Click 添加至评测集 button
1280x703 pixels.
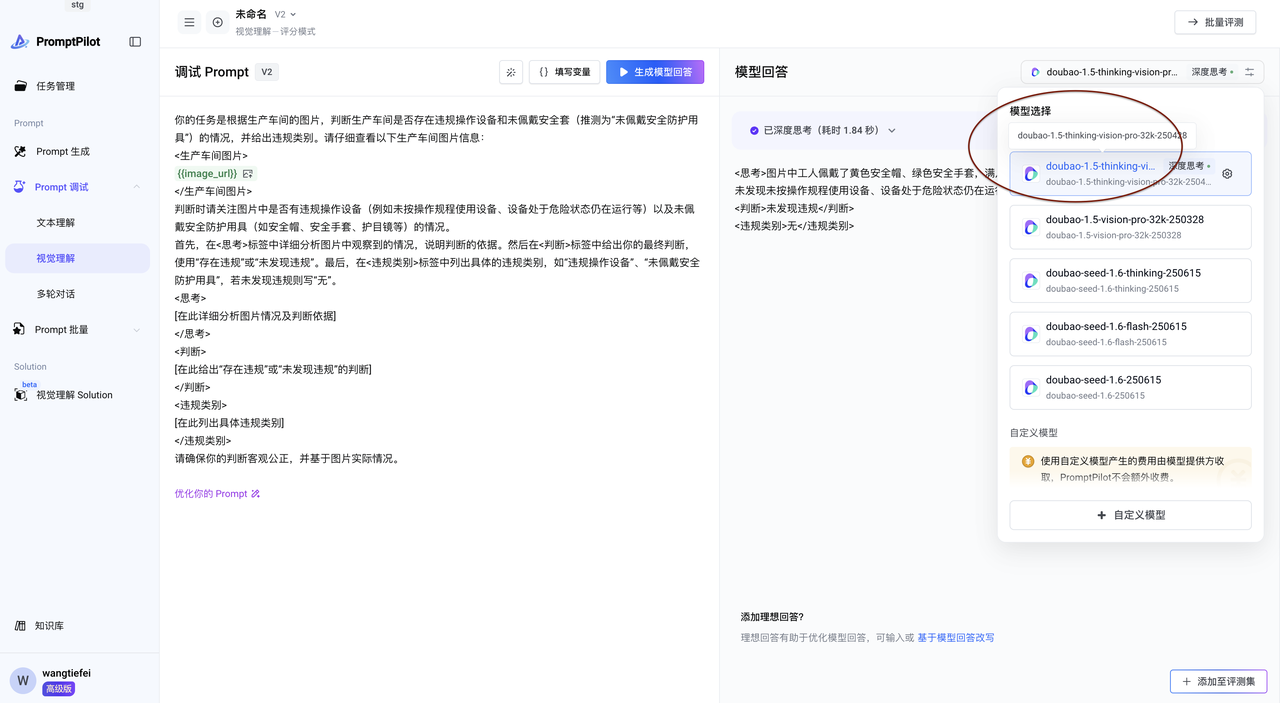point(1218,681)
